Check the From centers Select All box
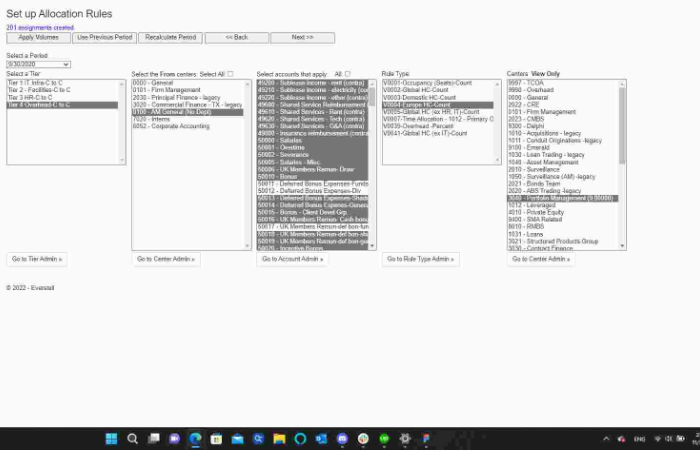 pos(230,73)
